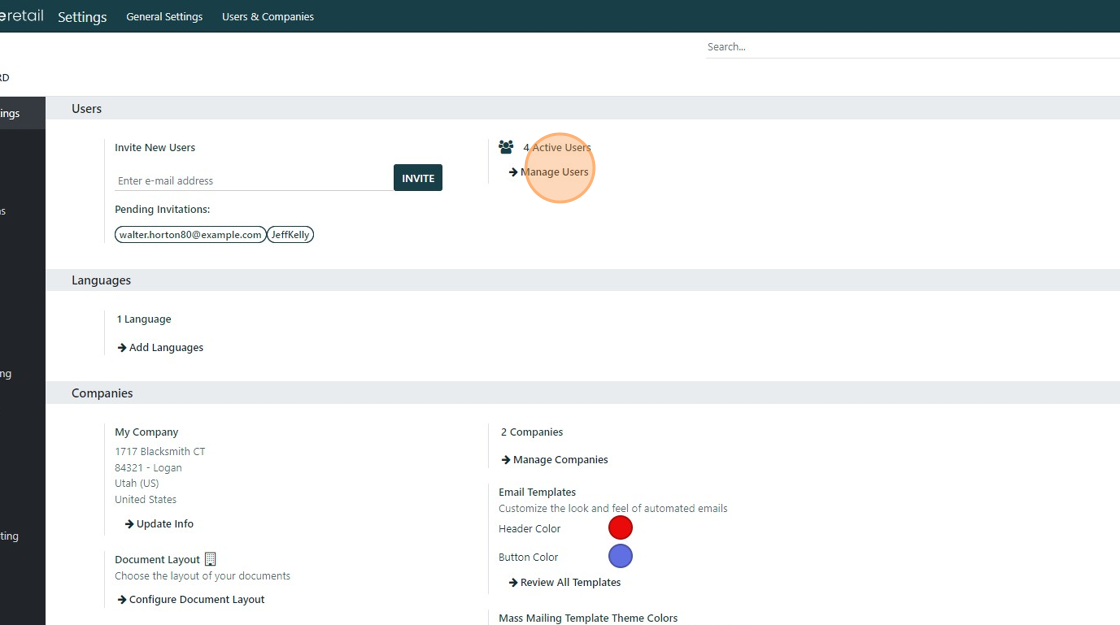Click the 'United States' text
This screenshot has height=625, width=1120.
[145, 499]
